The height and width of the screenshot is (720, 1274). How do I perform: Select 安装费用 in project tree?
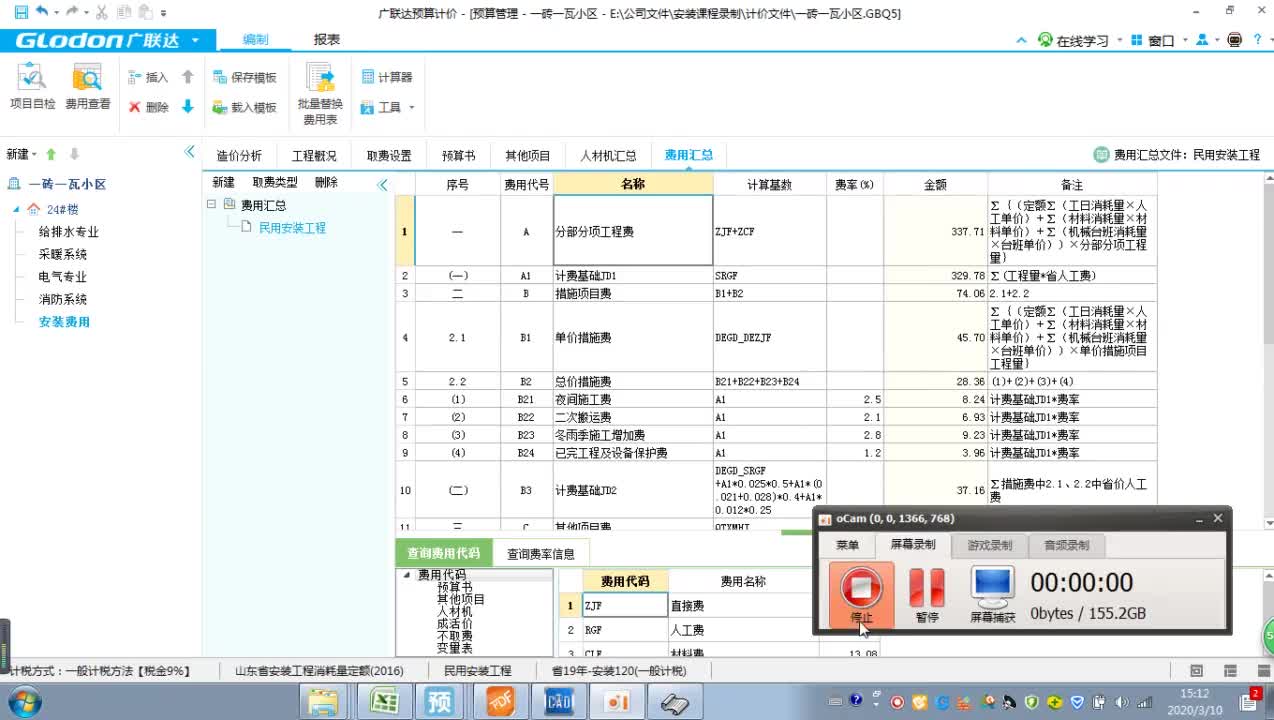pos(64,322)
